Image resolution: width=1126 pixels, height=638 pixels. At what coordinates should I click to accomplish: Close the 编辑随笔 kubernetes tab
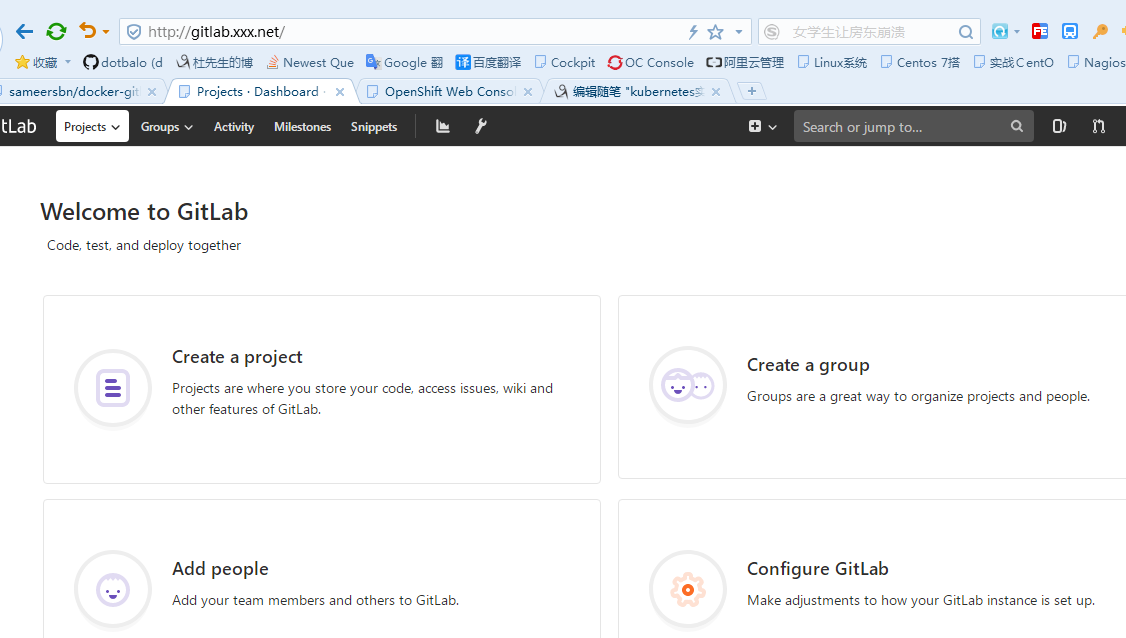[x=716, y=92]
